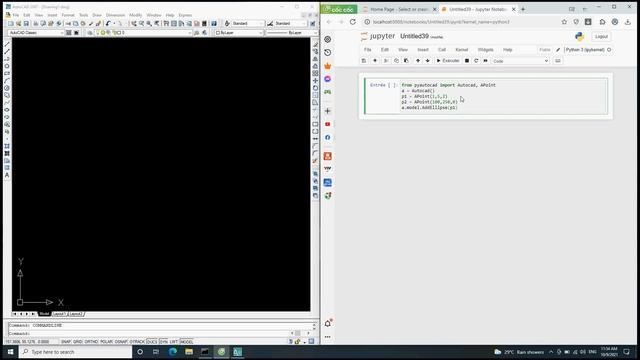The height and width of the screenshot is (360, 640).
Task: Select the Move tool in AutoCAD modify toolbar
Action: 315,80
